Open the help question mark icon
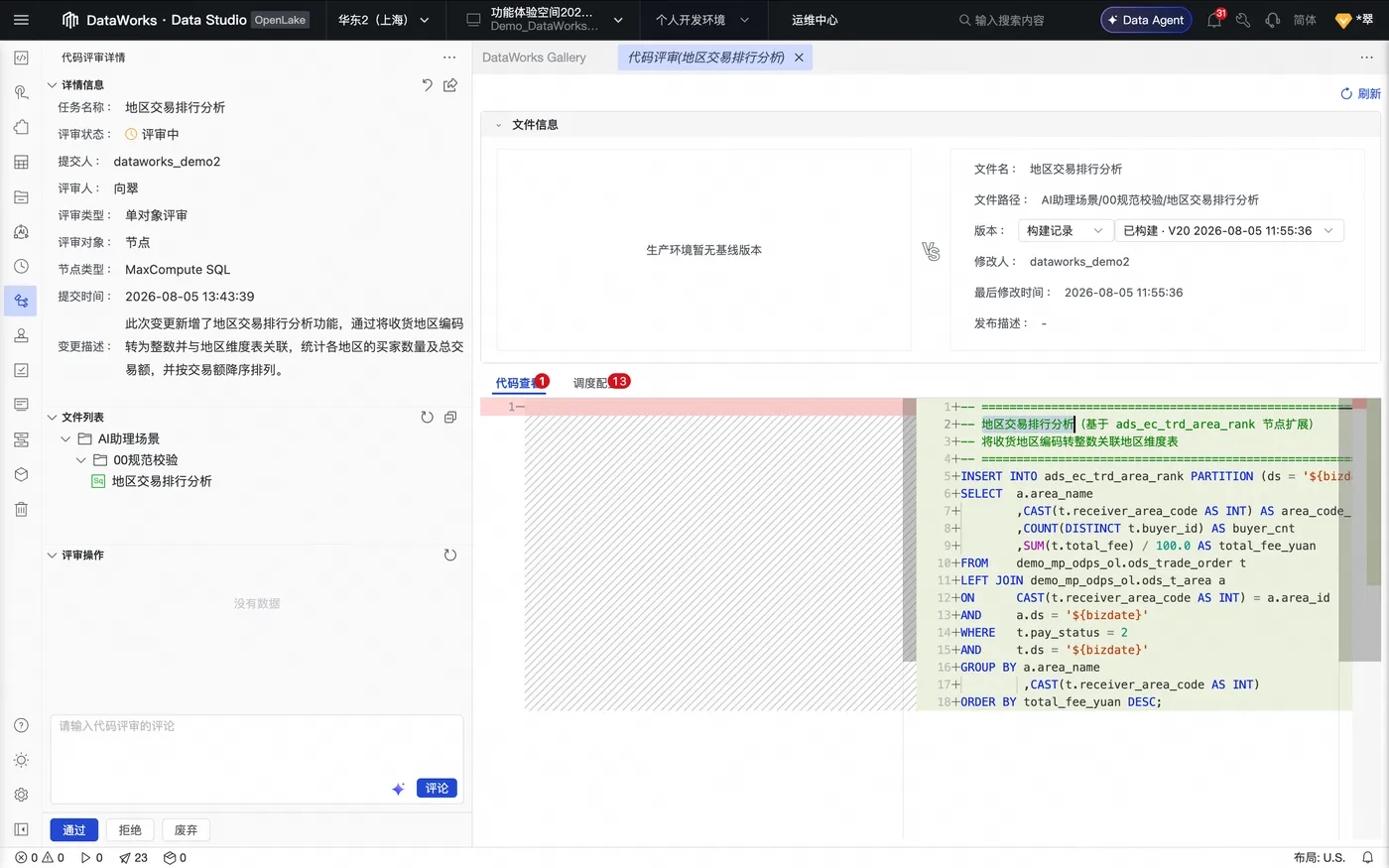Image resolution: width=1389 pixels, height=868 pixels. coord(21,725)
